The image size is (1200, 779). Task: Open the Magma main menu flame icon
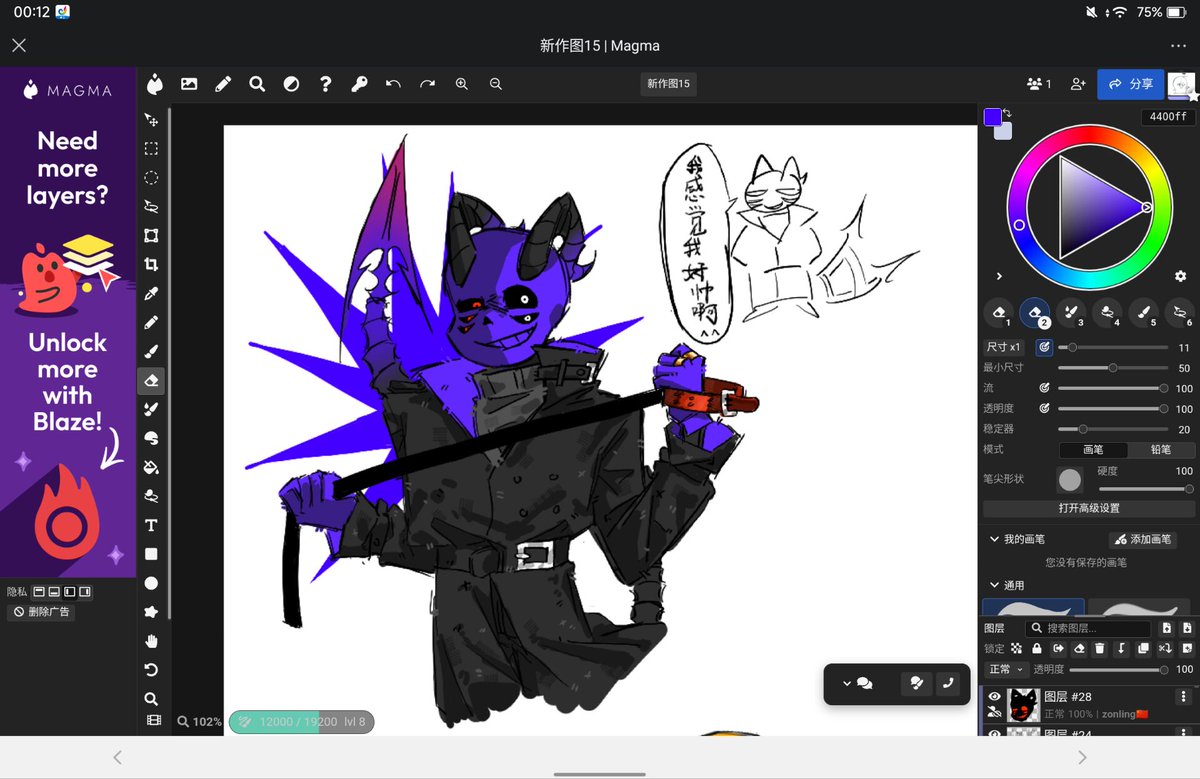tap(155, 84)
